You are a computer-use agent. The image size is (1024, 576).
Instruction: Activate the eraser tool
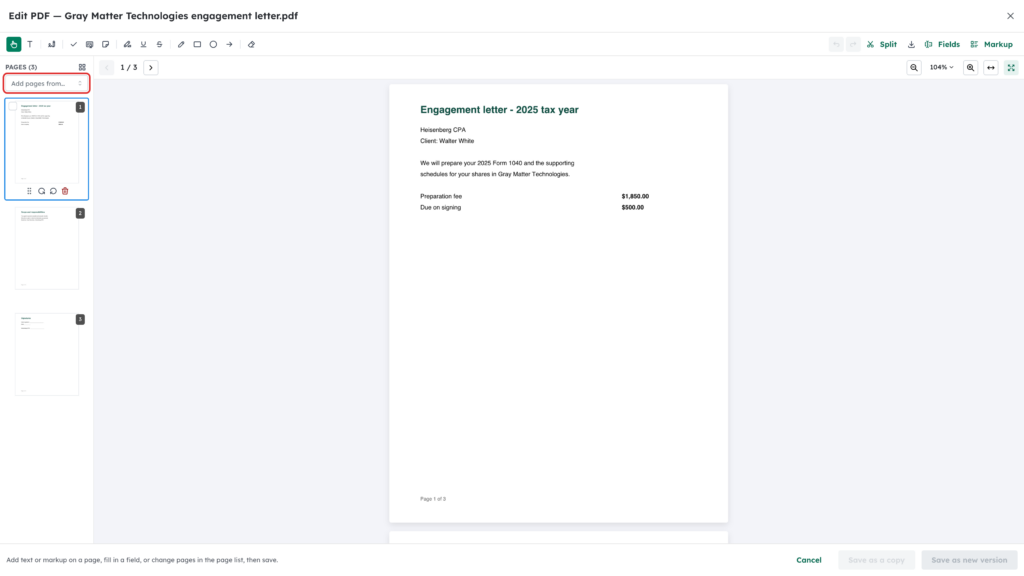pyautogui.click(x=251, y=44)
